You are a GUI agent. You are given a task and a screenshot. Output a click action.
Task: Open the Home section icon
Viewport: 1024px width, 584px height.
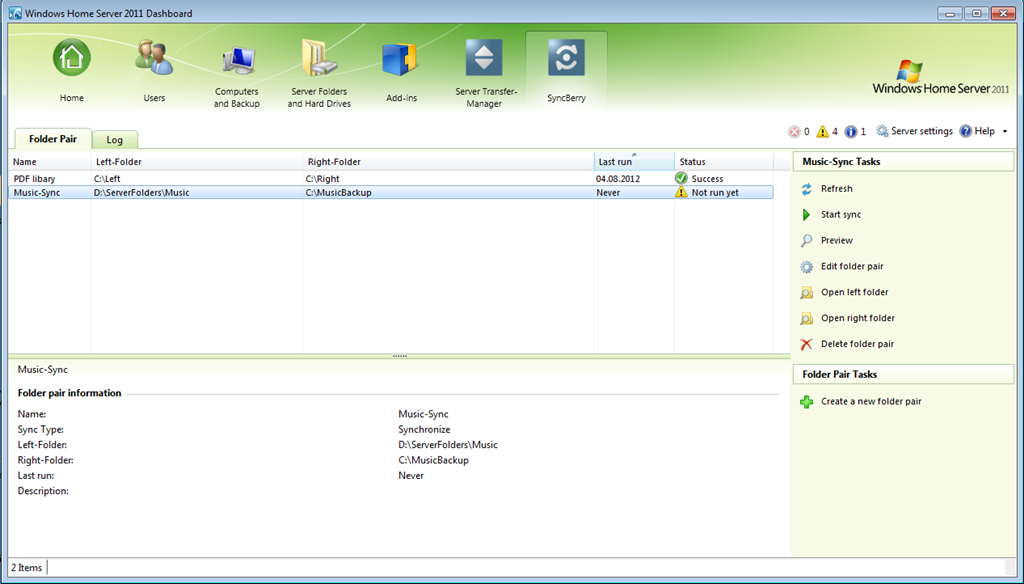[72, 57]
